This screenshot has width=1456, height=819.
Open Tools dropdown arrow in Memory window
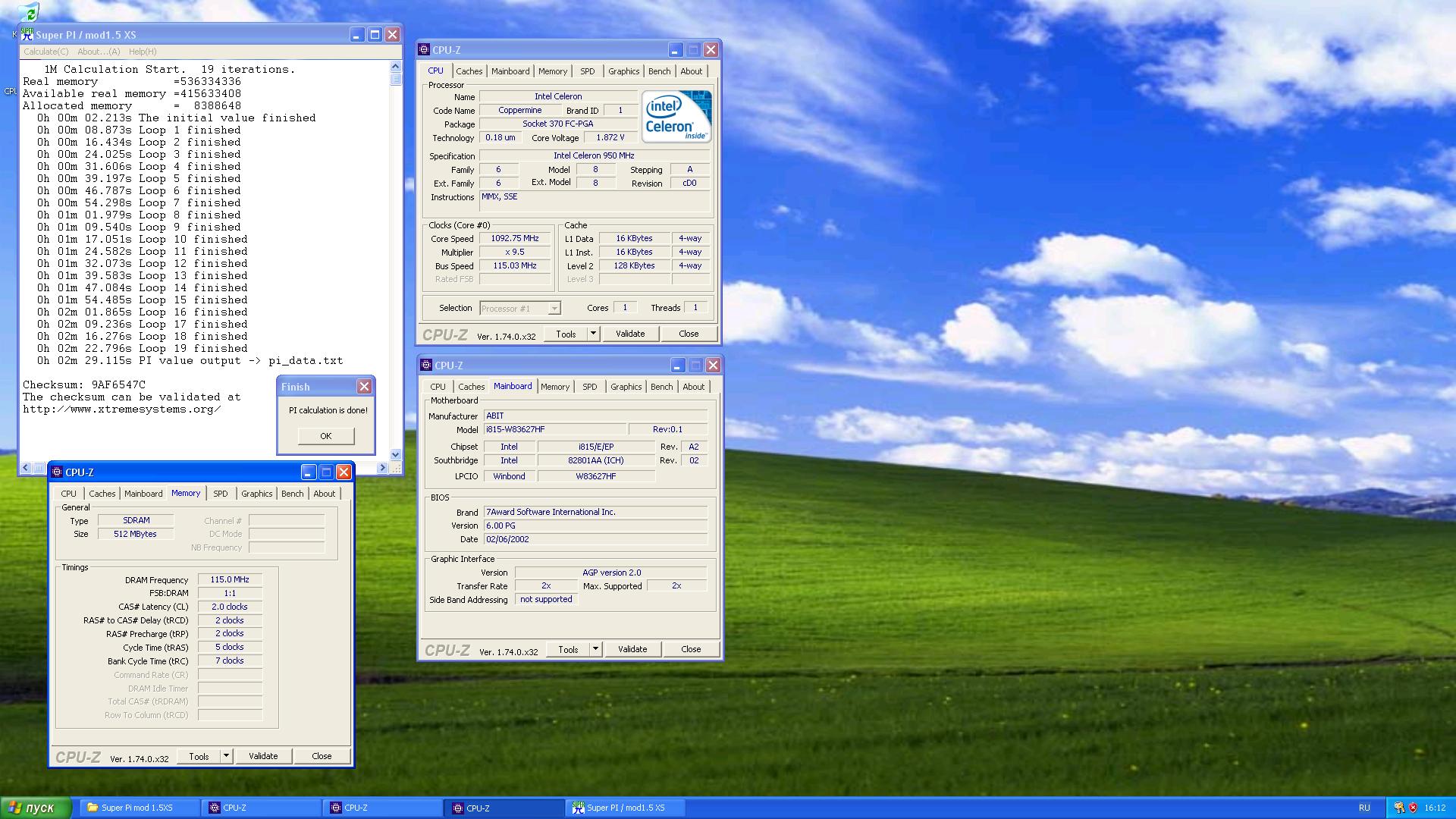click(x=226, y=757)
